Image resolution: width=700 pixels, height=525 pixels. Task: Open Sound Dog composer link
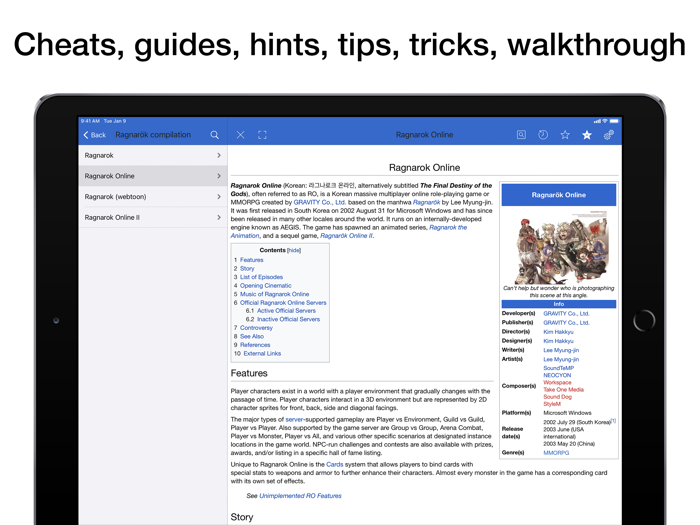[557, 396]
